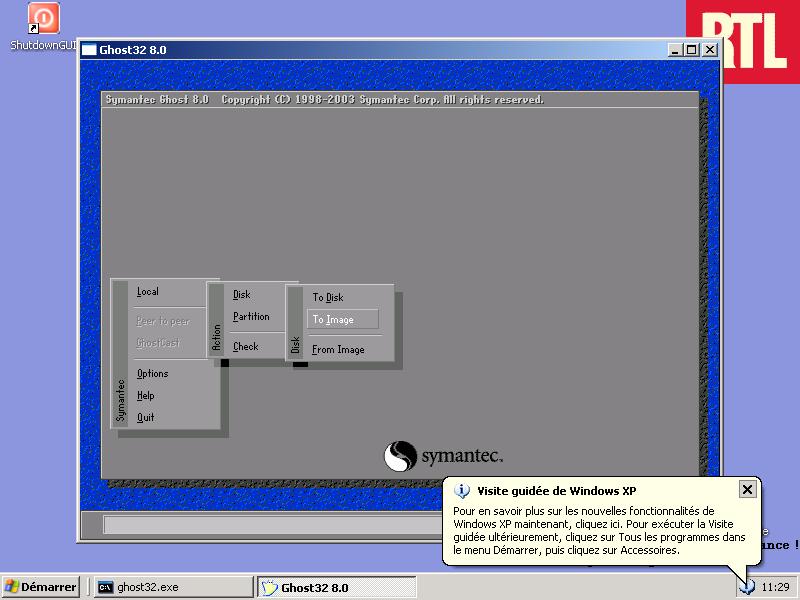Close the Visite guidée de Windows XP balloon
800x600 pixels.
[x=747, y=490]
